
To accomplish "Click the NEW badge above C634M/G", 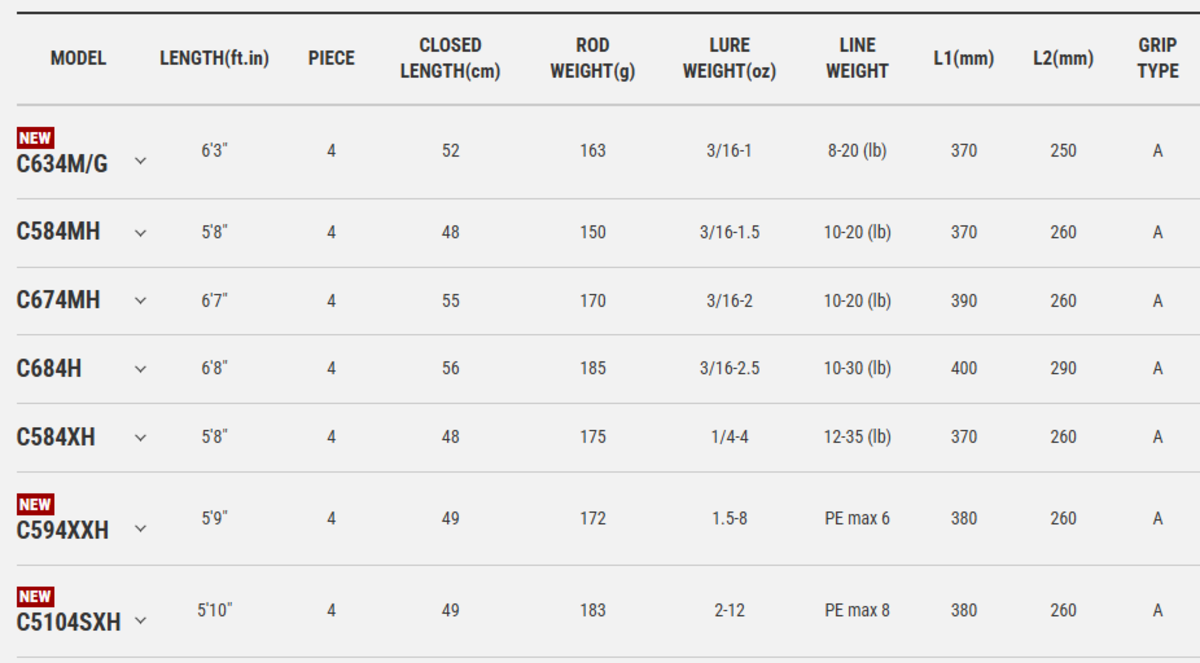I will (35, 138).
